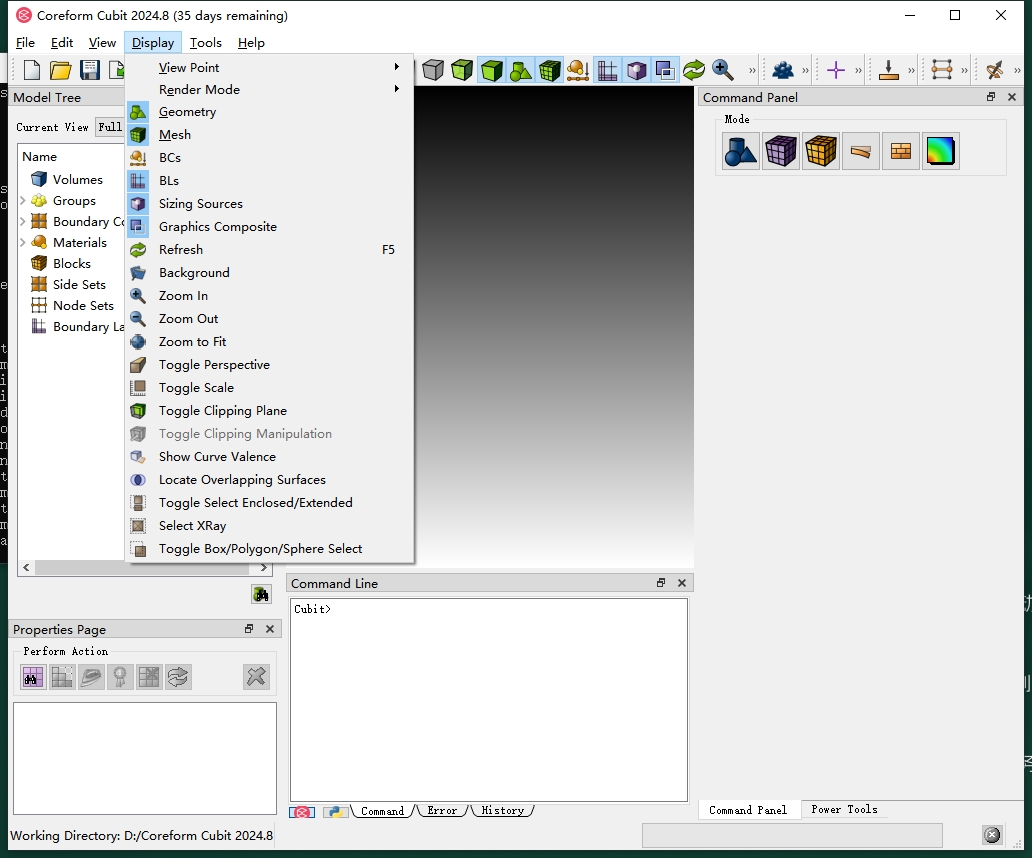This screenshot has height=858, width=1032.
Task: Click Model Tree scroll left arrow
Action: [26, 567]
